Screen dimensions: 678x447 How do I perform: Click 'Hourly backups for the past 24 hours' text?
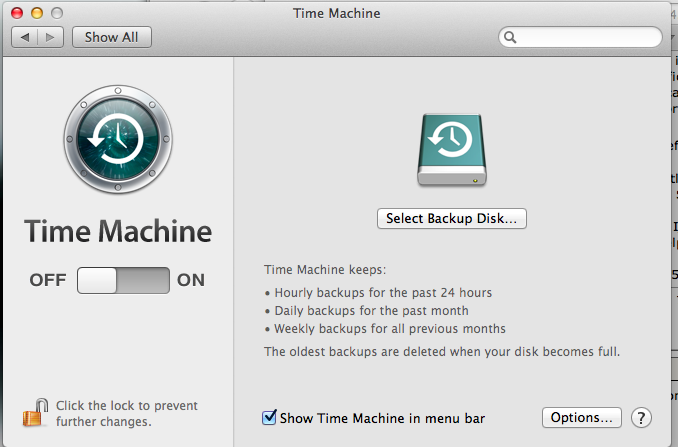coord(383,293)
